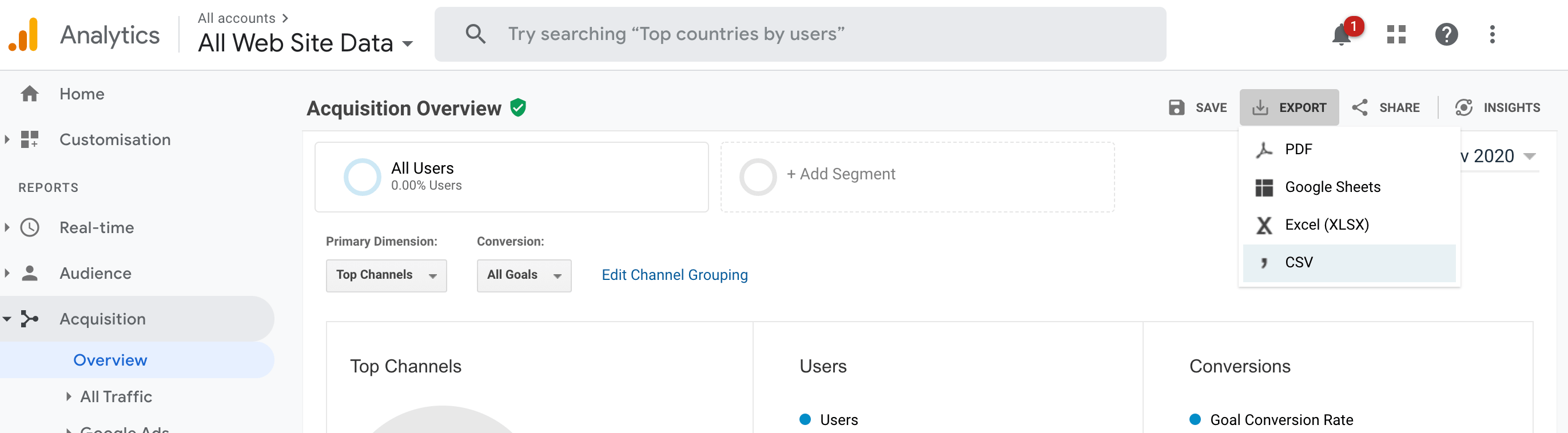
Task: Click the Insights circular icon
Action: [1464, 107]
